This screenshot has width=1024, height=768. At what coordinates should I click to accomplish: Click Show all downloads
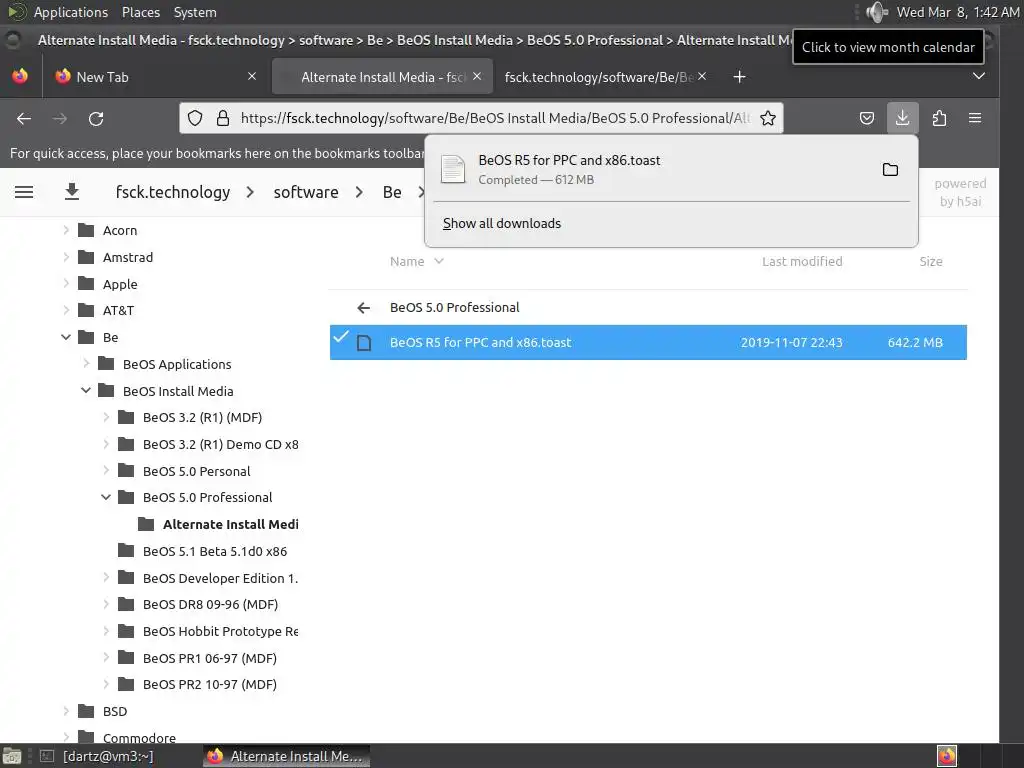tap(502, 223)
